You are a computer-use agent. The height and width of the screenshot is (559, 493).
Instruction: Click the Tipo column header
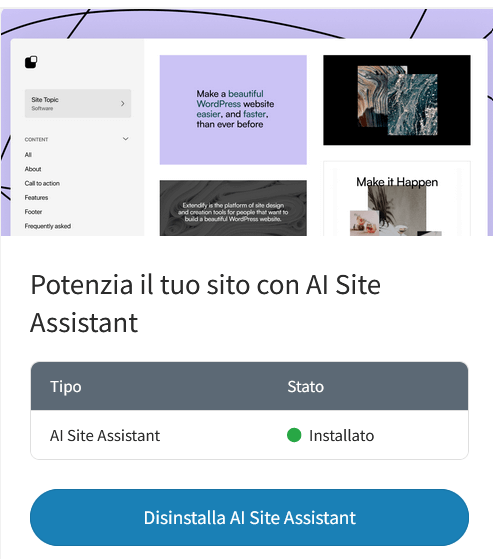point(66,387)
